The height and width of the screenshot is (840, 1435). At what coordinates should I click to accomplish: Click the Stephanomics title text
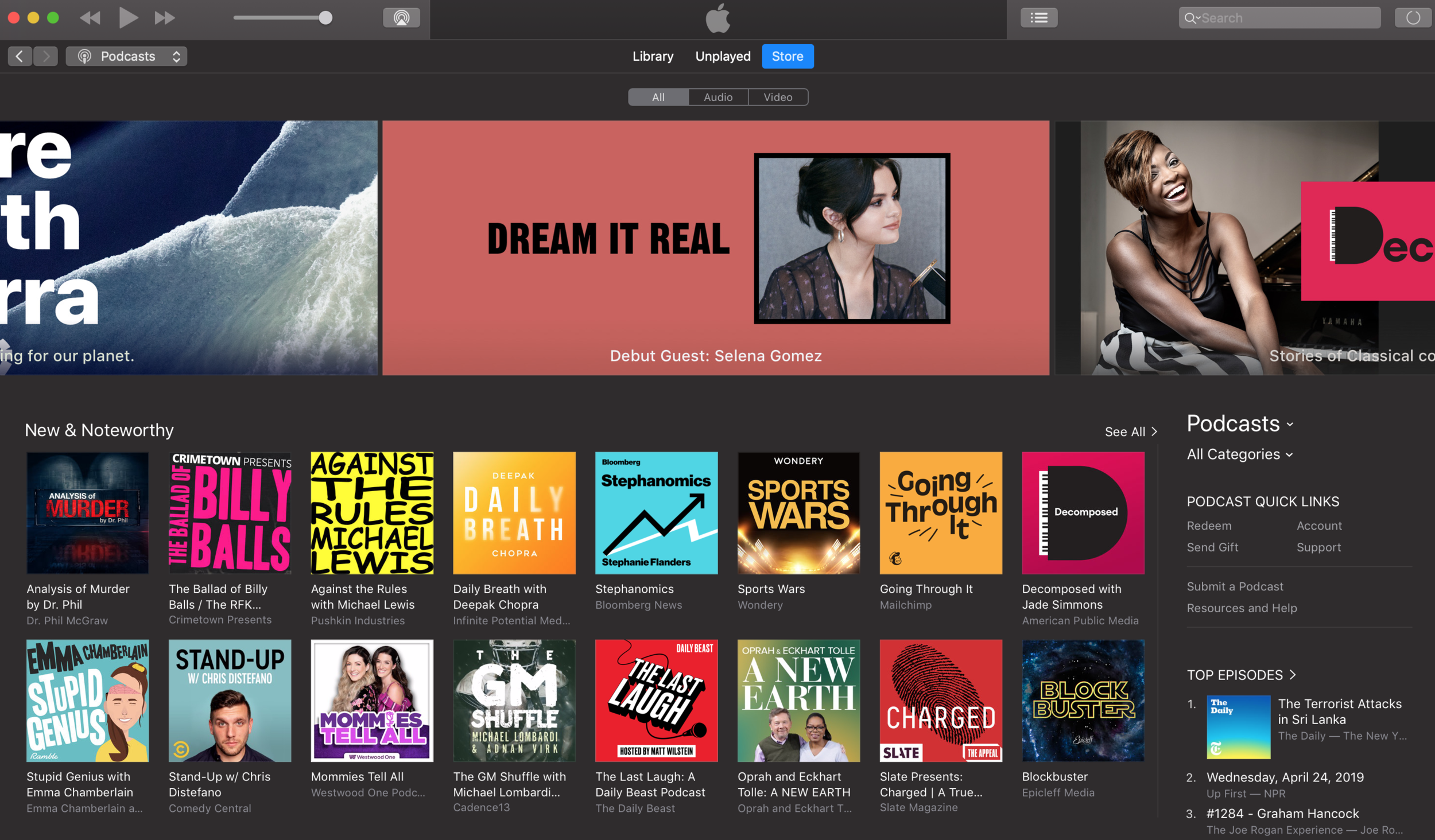pos(634,588)
